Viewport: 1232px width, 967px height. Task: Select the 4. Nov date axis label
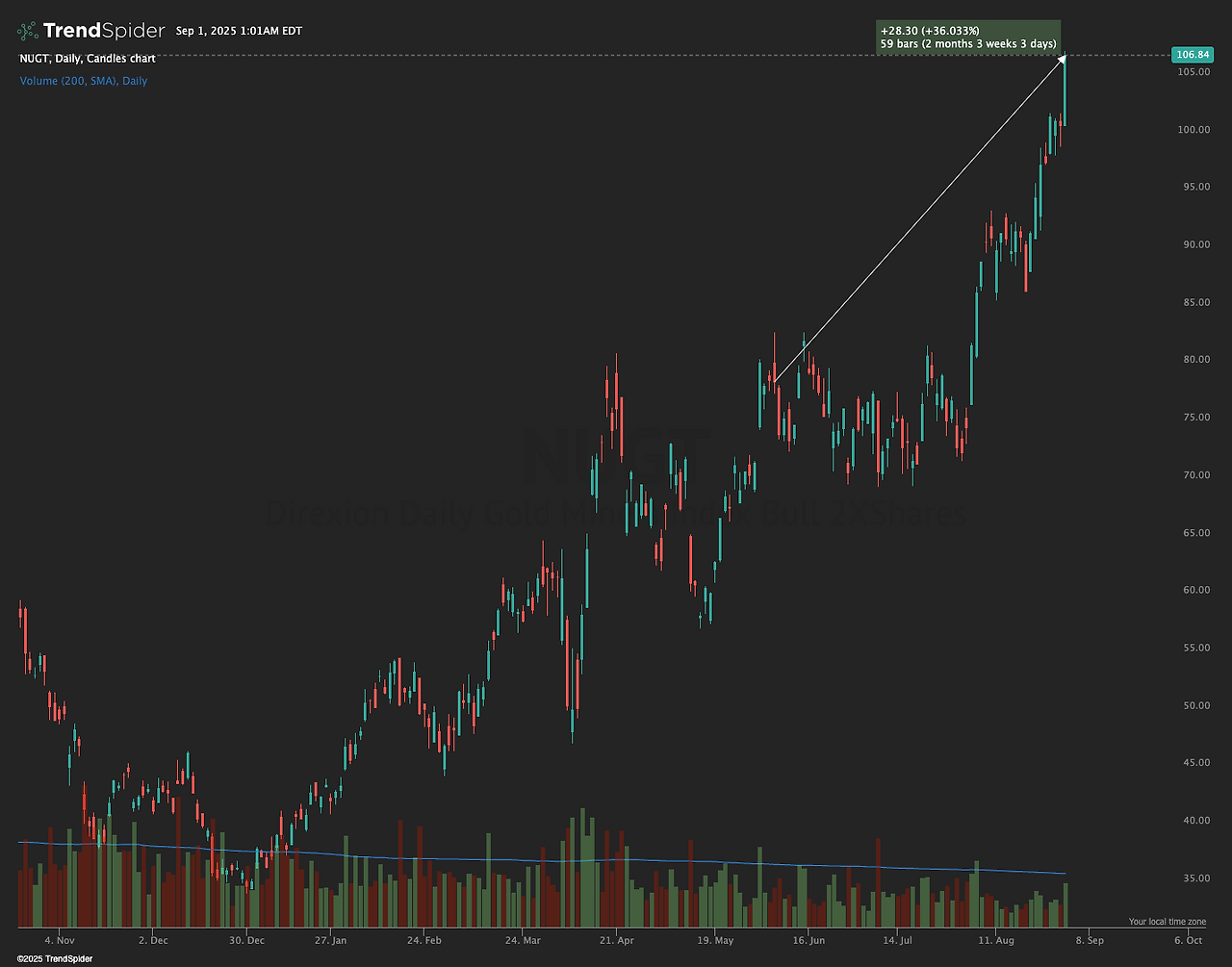tap(59, 940)
